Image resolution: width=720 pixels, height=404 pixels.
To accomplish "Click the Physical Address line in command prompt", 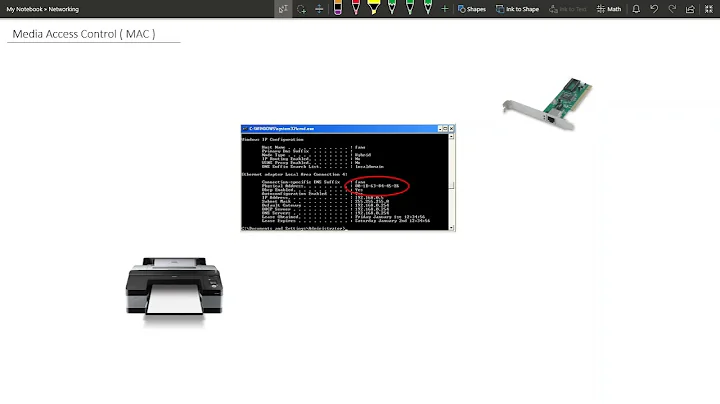I will point(330,186).
